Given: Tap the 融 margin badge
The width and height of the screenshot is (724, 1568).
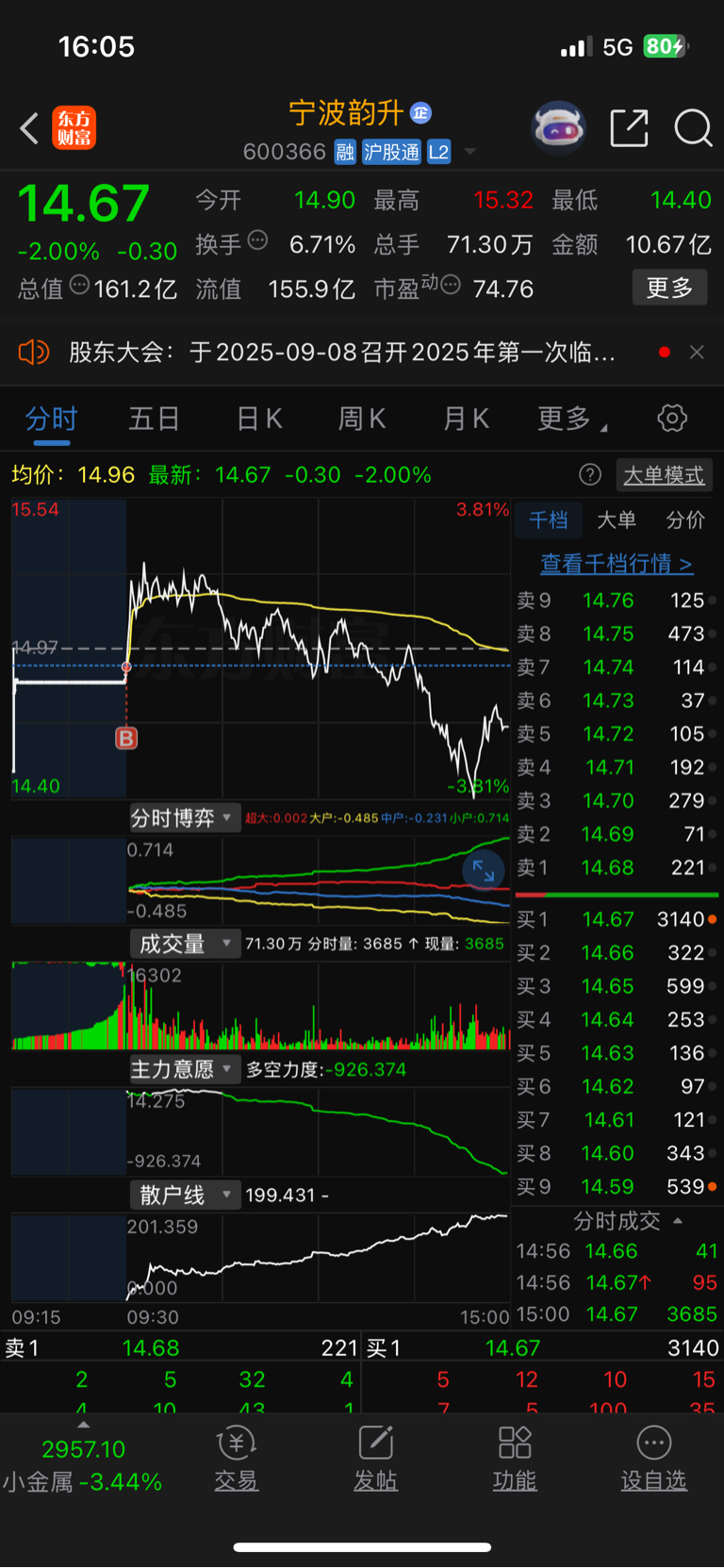Looking at the screenshot, I should 345,152.
